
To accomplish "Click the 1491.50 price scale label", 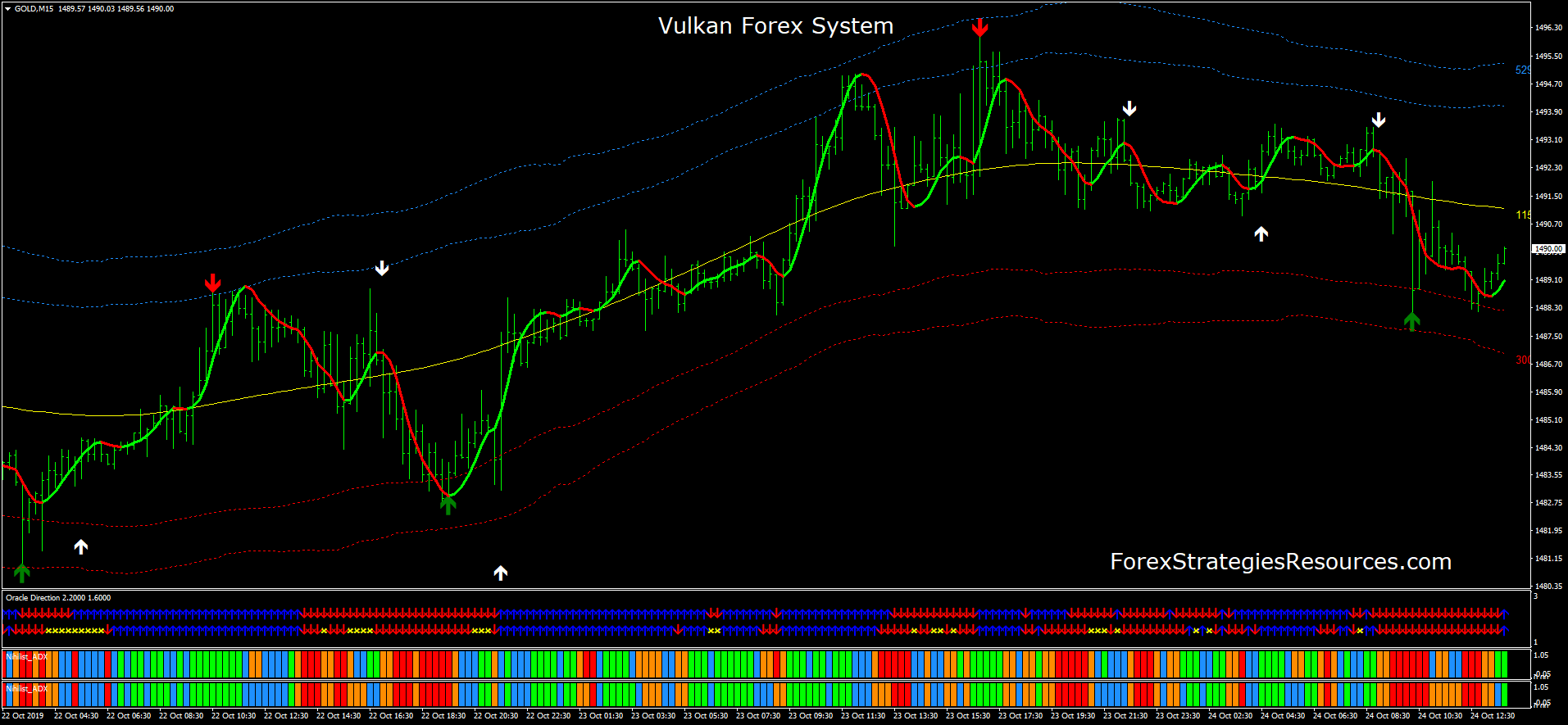I will (x=1548, y=197).
